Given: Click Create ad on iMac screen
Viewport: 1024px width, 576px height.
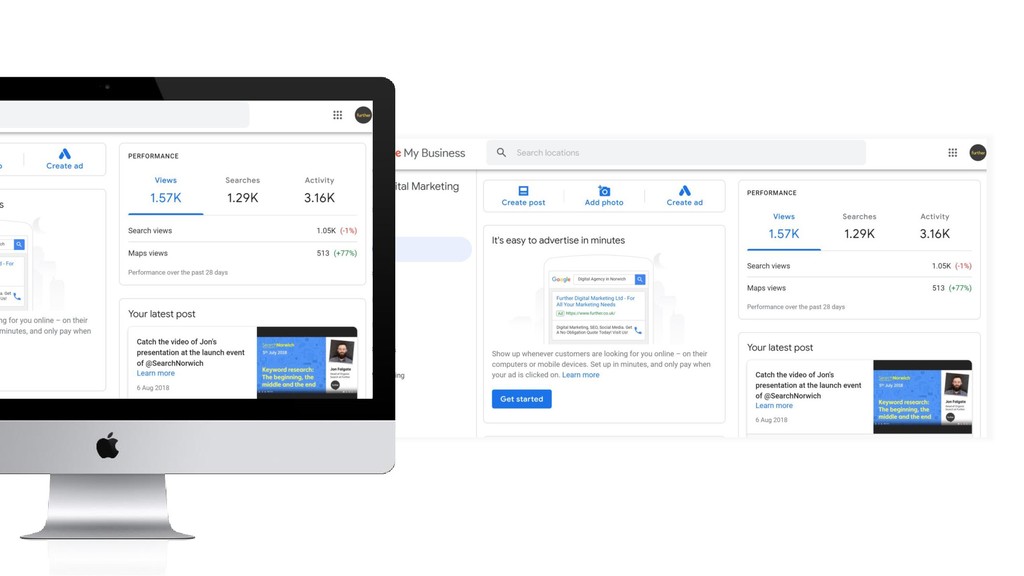Looking at the screenshot, I should [65, 159].
